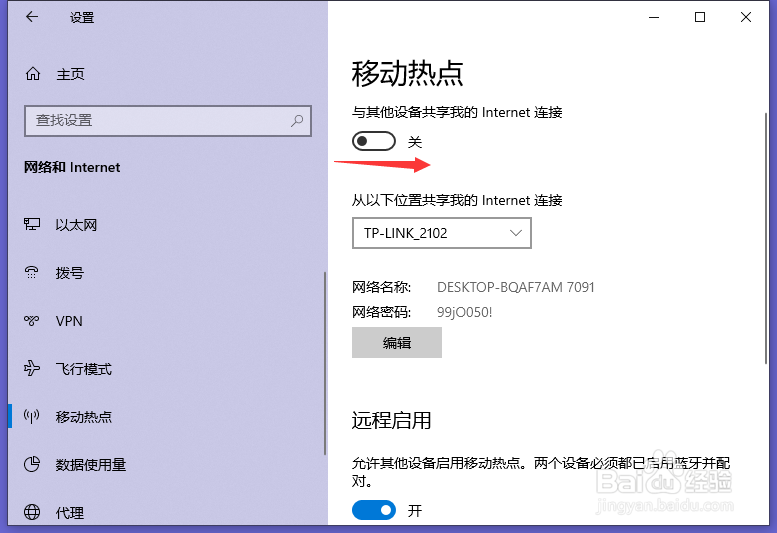
Task: Click network password 99jO050!
Action: (x=464, y=312)
